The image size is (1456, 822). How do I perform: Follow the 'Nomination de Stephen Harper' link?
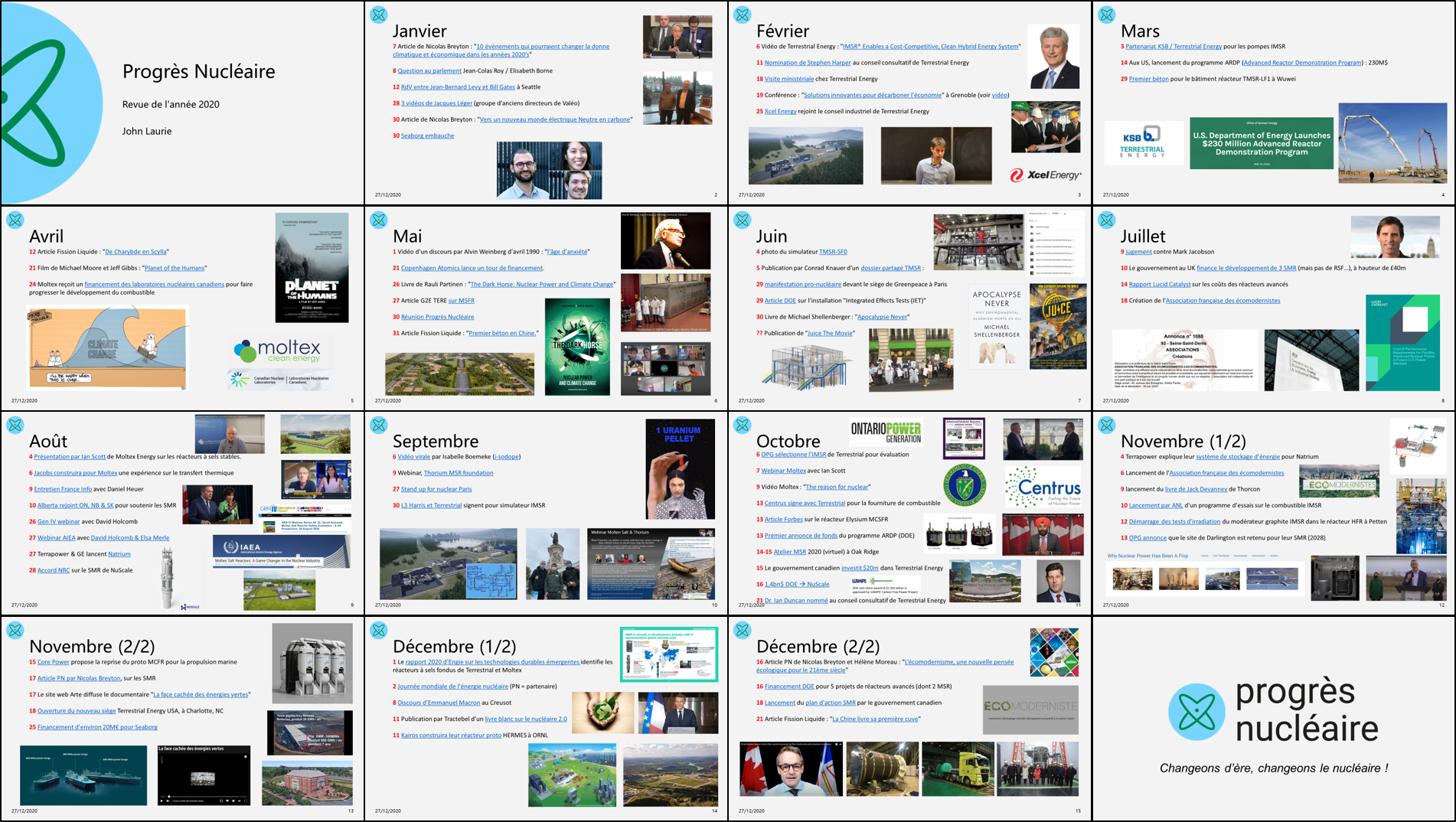click(x=808, y=63)
